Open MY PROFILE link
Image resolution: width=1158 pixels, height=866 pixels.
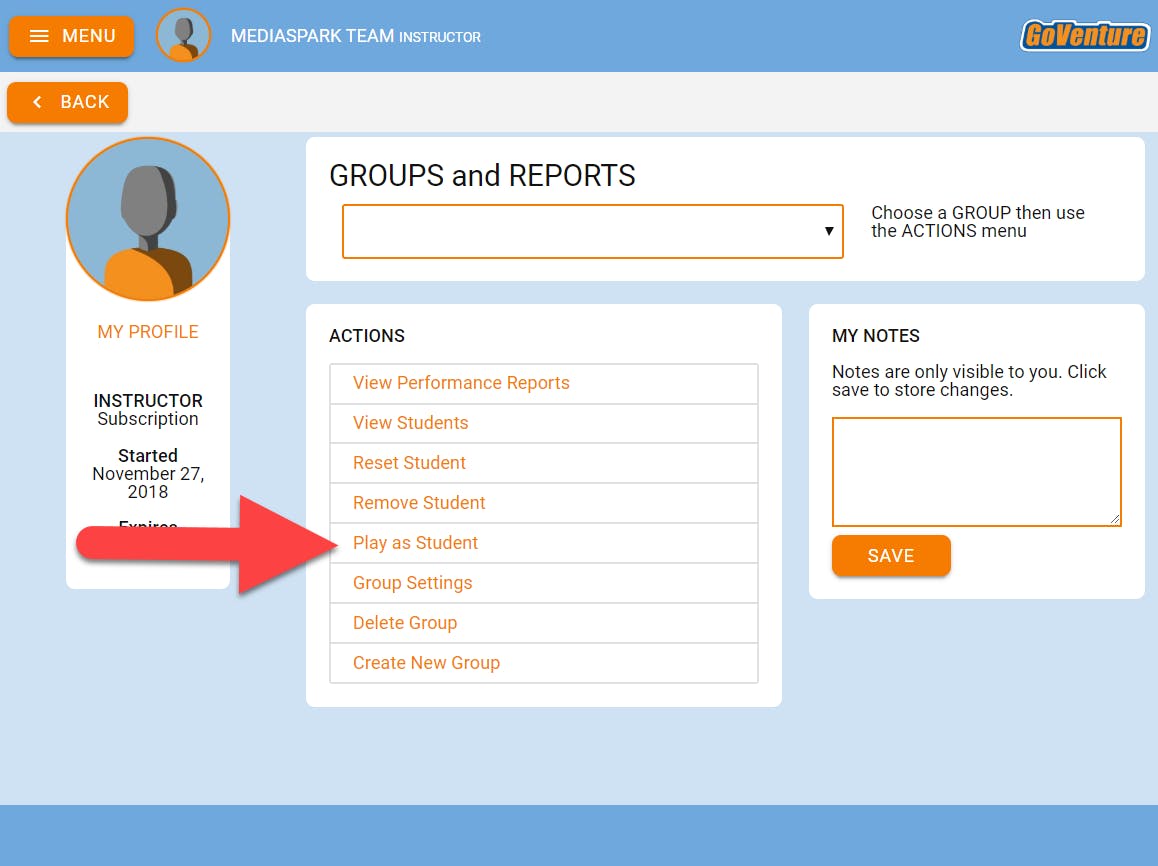[x=148, y=331]
